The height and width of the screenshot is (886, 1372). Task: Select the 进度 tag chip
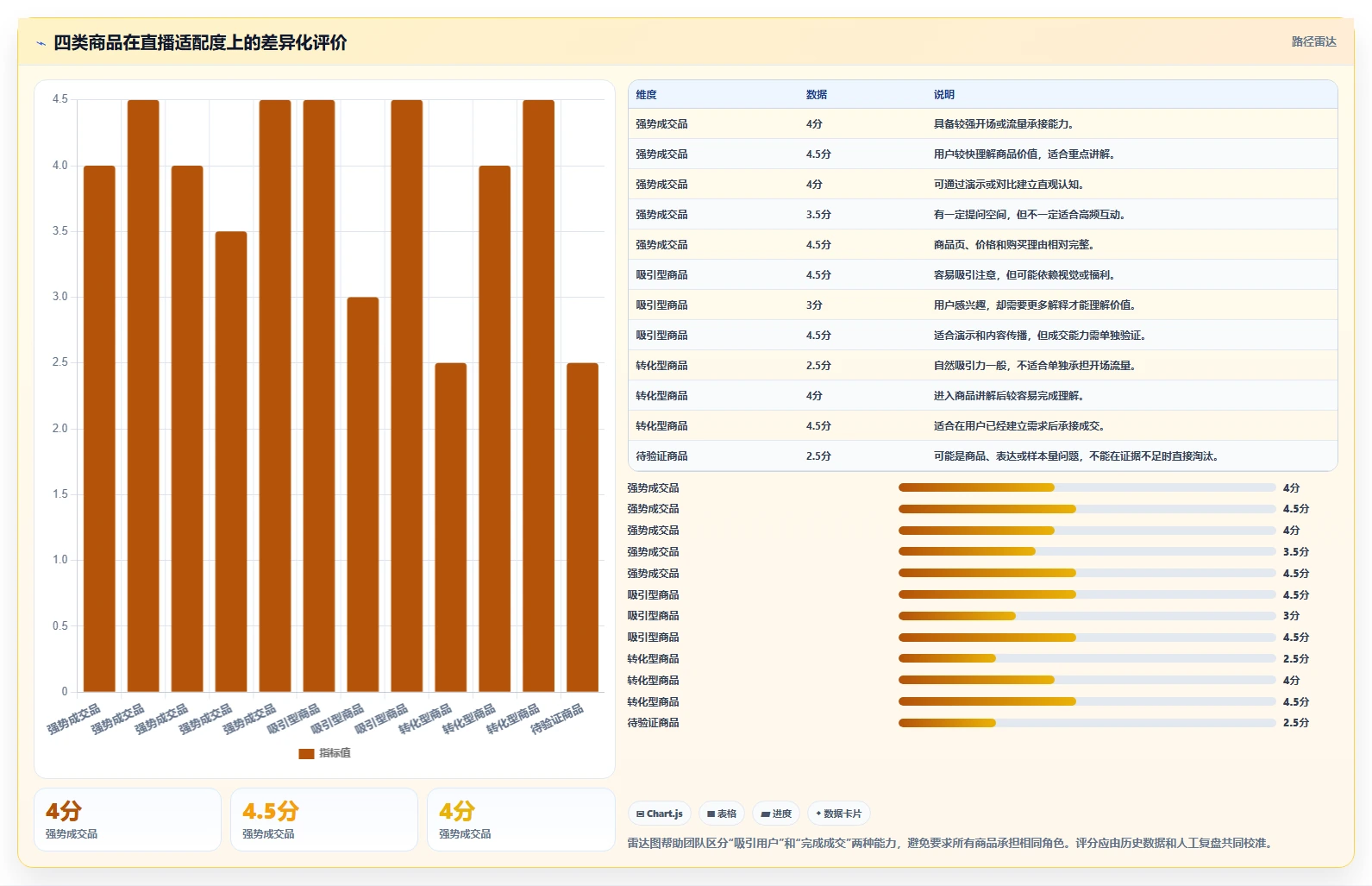tap(776, 814)
